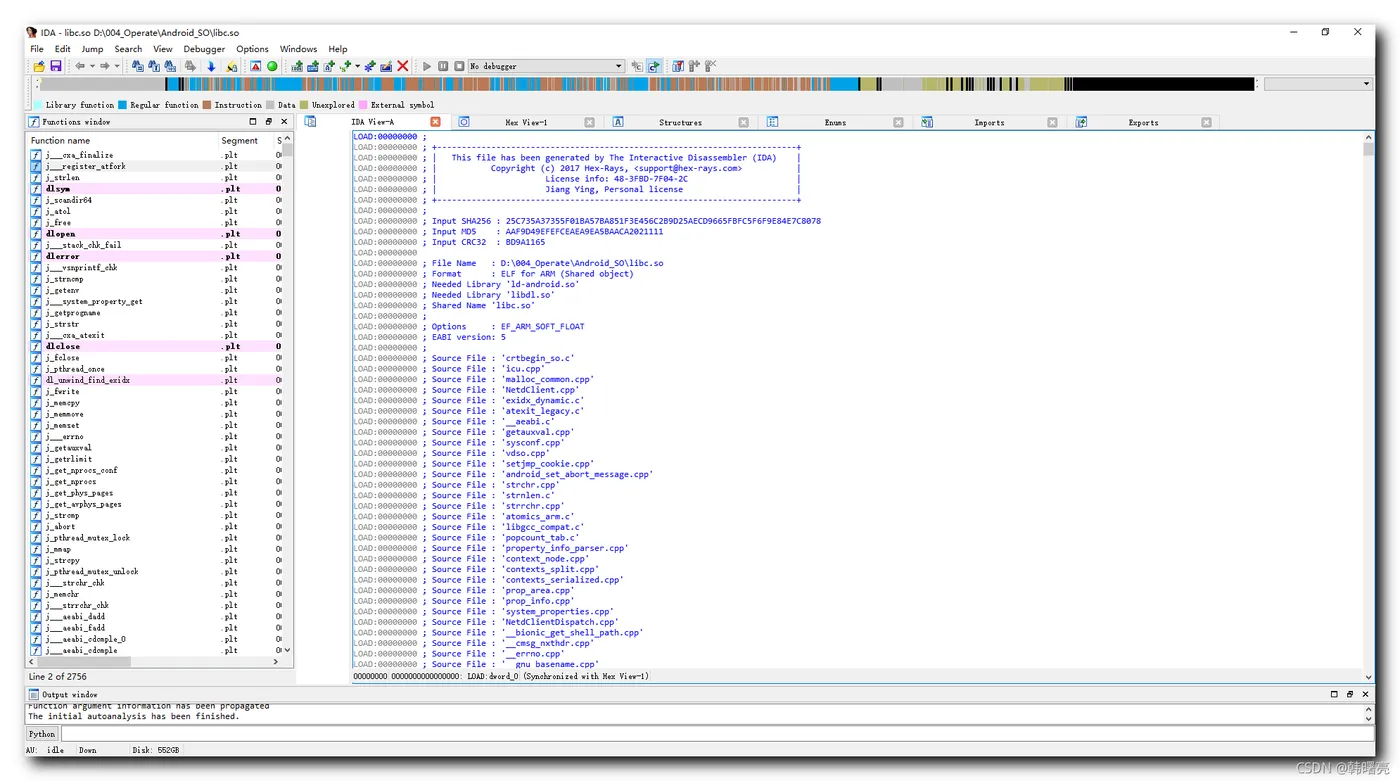Click the red X delete icon

tap(403, 66)
